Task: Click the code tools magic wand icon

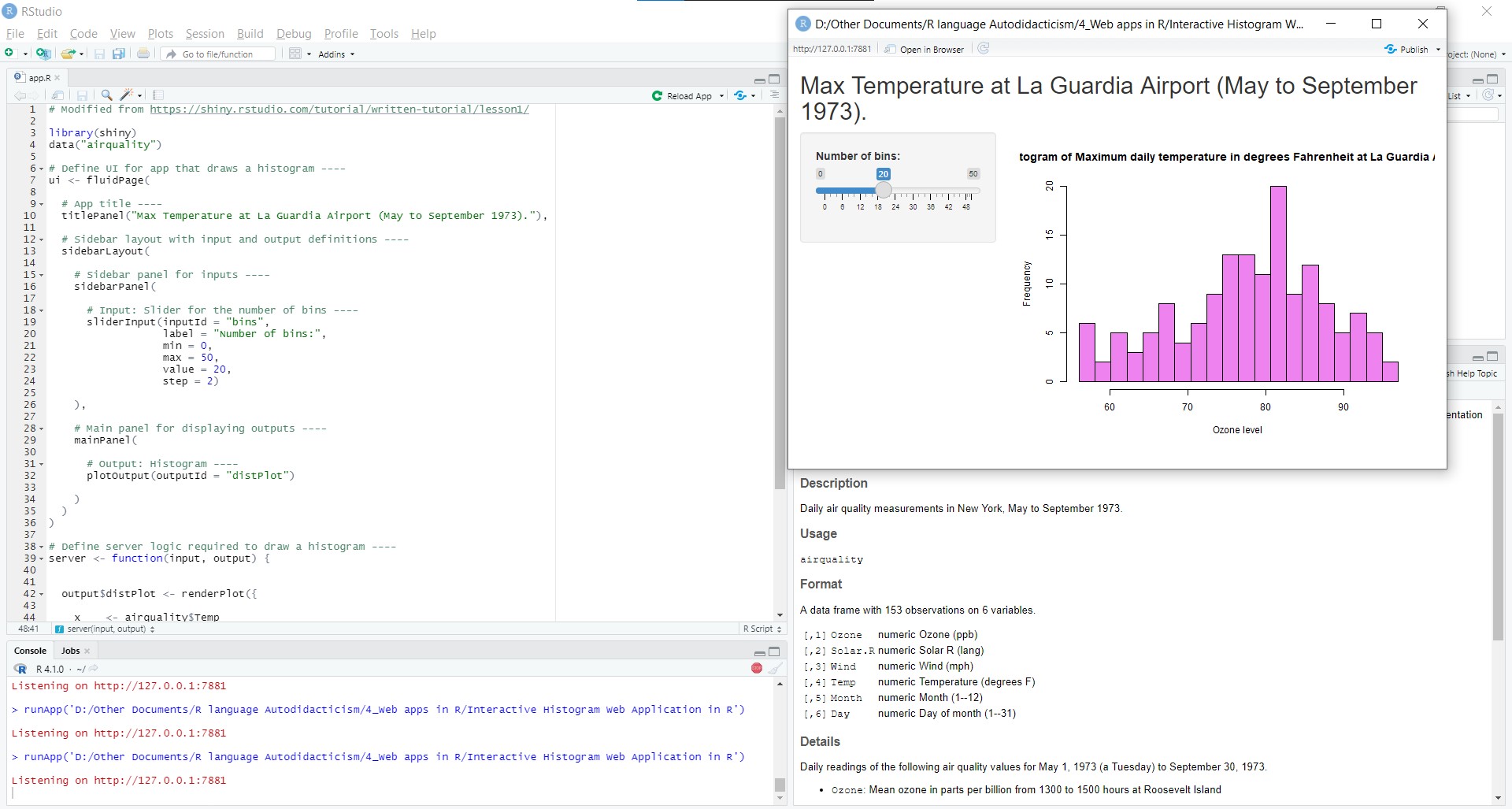Action: [x=128, y=95]
